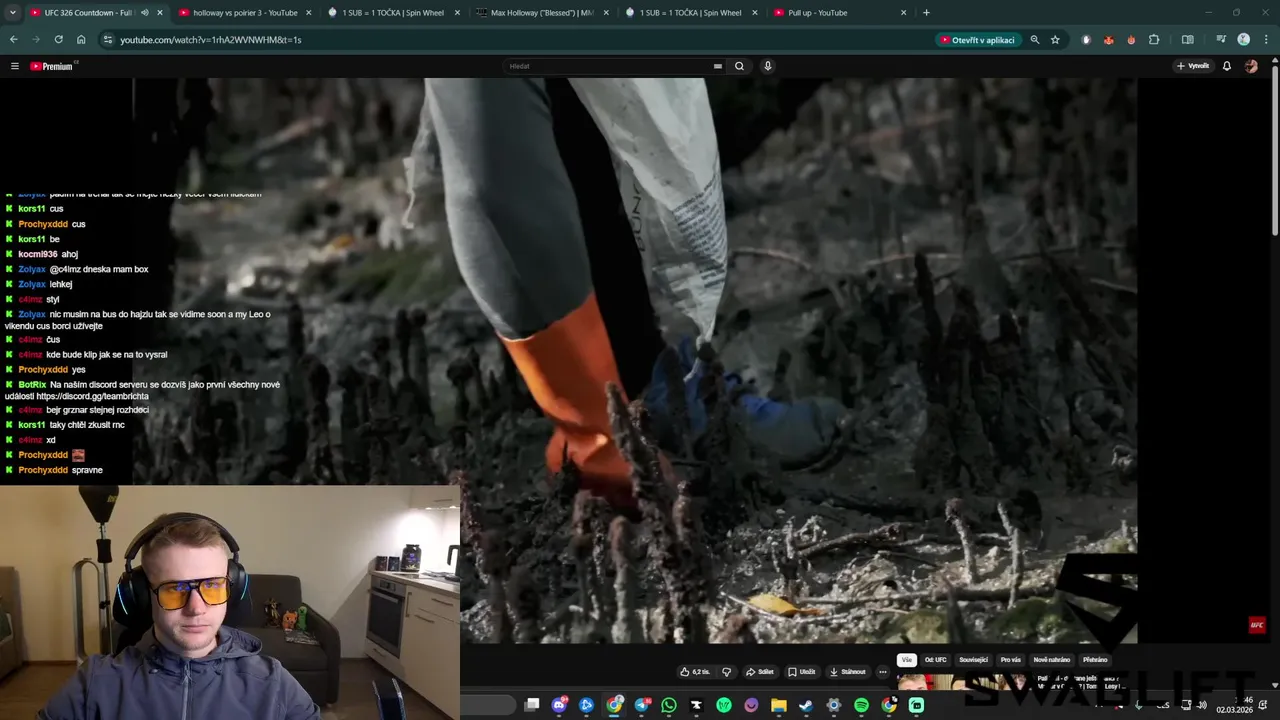Viewport: 1280px width, 720px height.
Task: Open the reading mode side panel
Action: tap(1188, 40)
